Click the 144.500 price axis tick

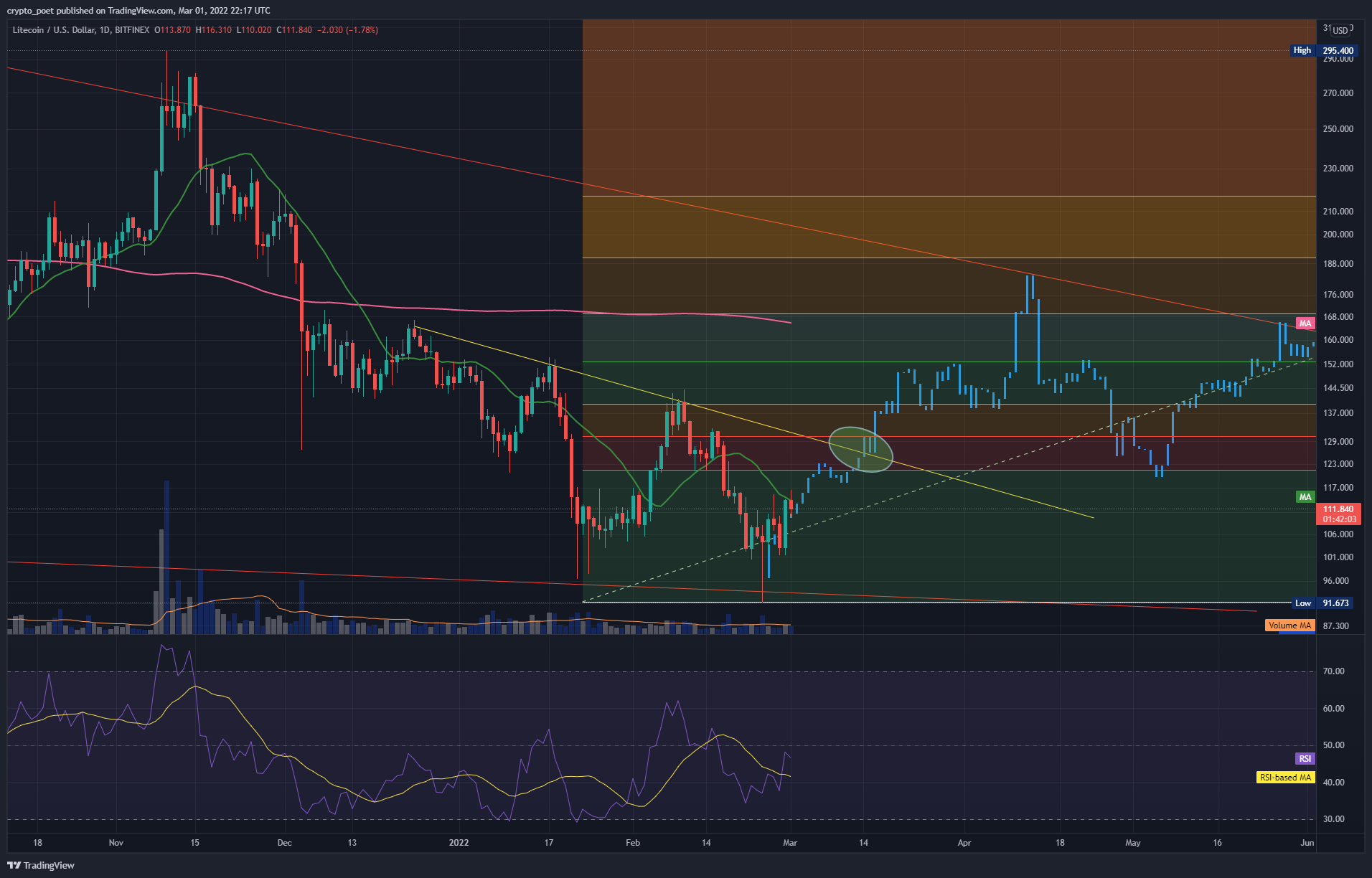click(x=1338, y=388)
